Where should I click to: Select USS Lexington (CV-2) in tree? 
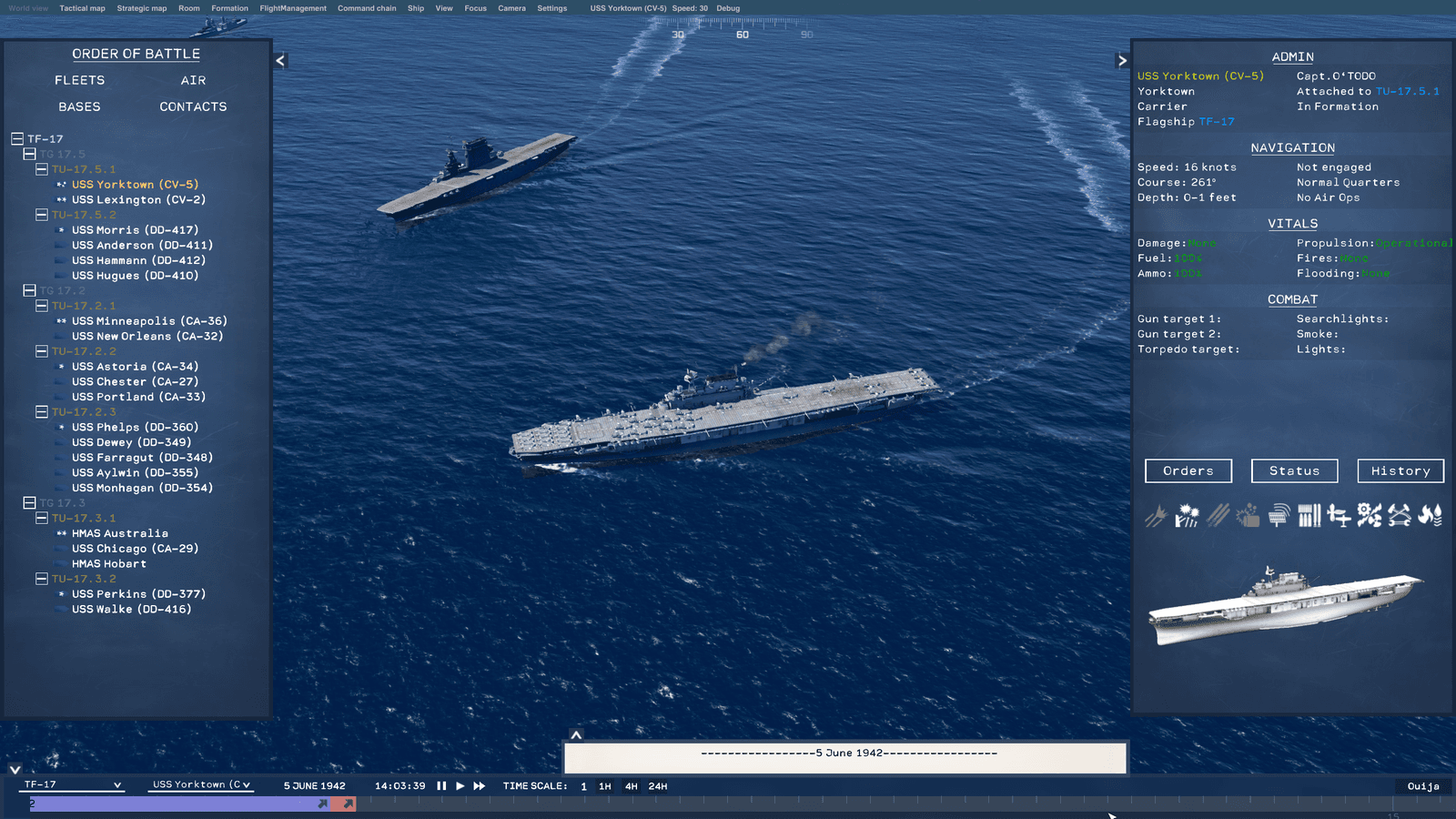click(x=139, y=200)
